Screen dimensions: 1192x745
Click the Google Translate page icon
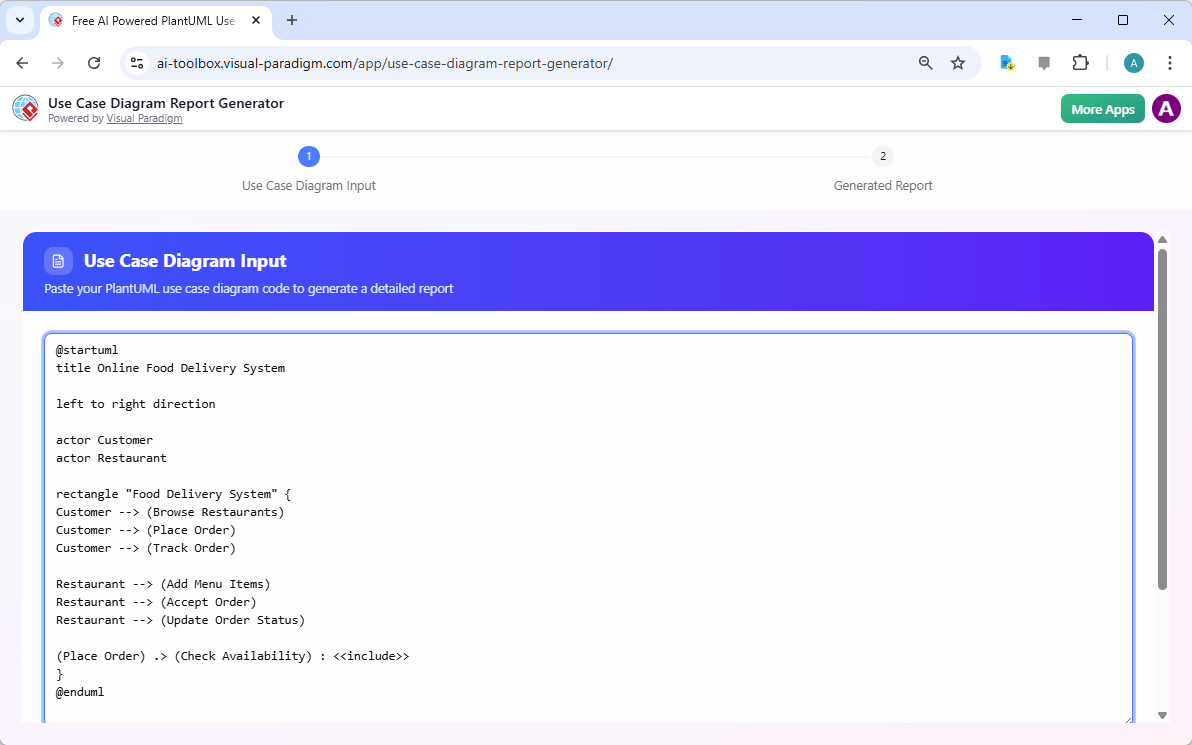[x=1007, y=62]
